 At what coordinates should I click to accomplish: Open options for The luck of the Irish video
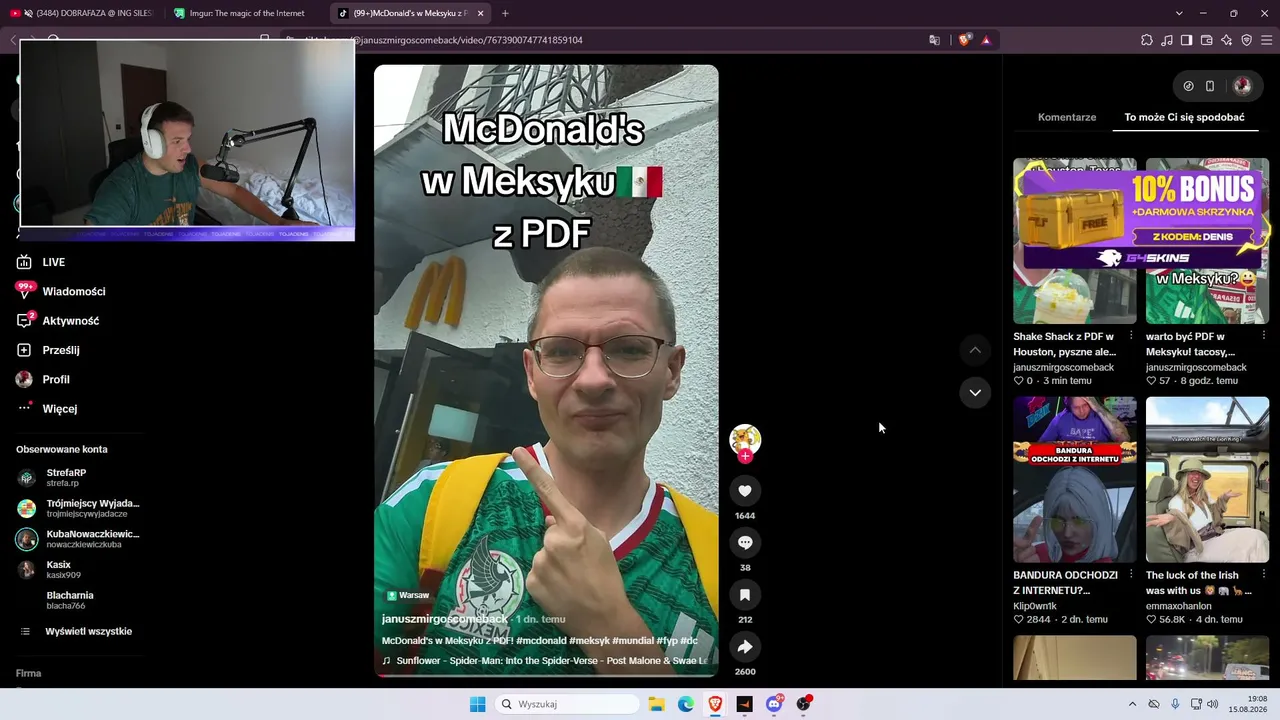point(1264,575)
